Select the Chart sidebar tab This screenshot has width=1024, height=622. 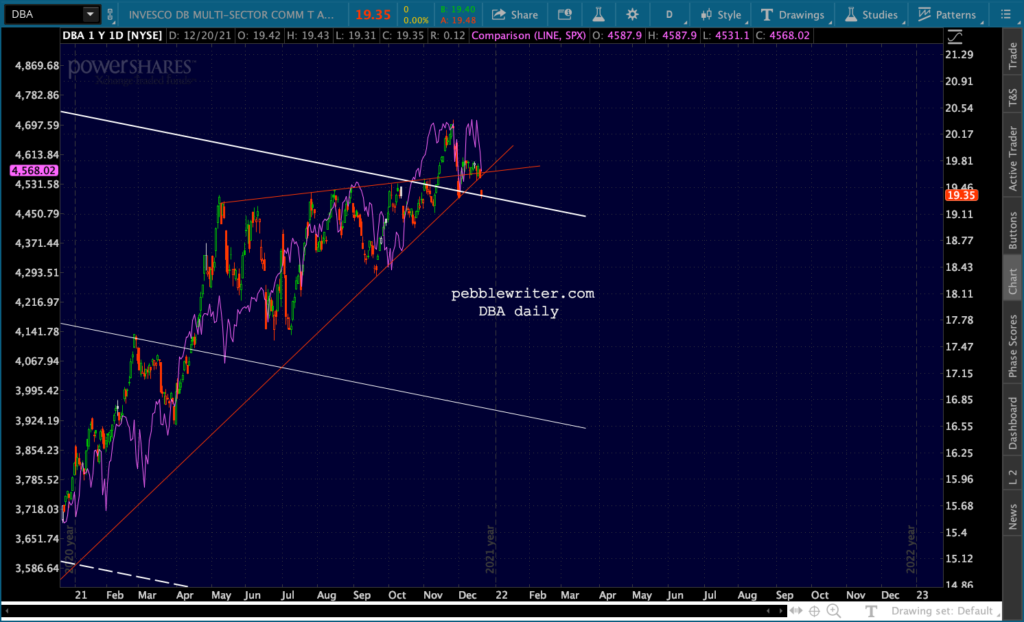(1013, 279)
